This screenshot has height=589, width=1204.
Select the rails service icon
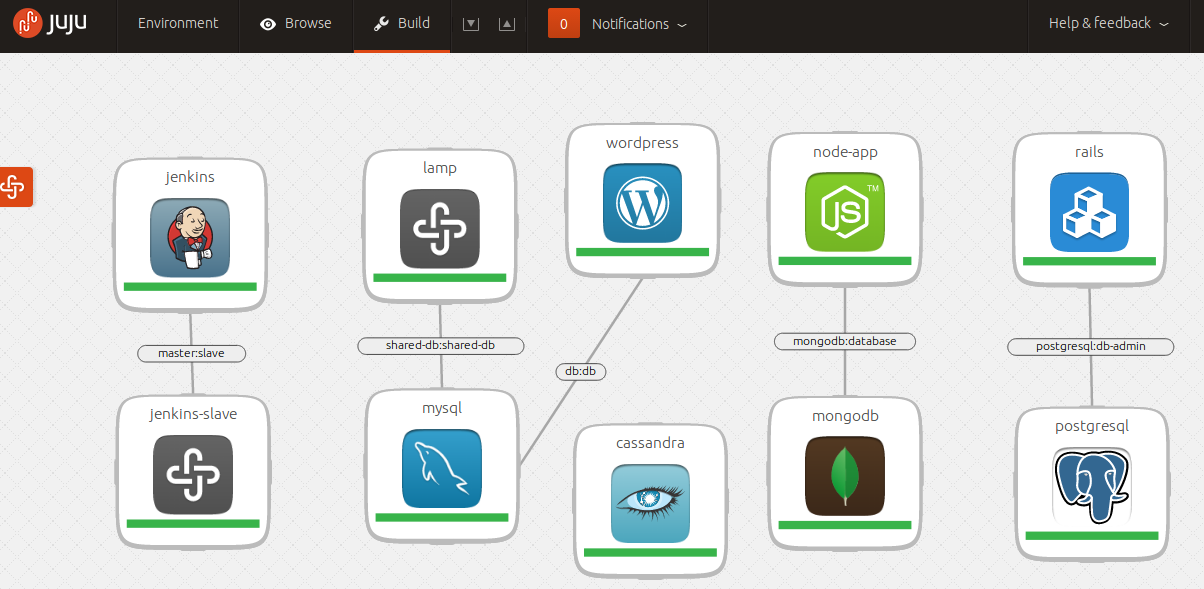click(1089, 212)
